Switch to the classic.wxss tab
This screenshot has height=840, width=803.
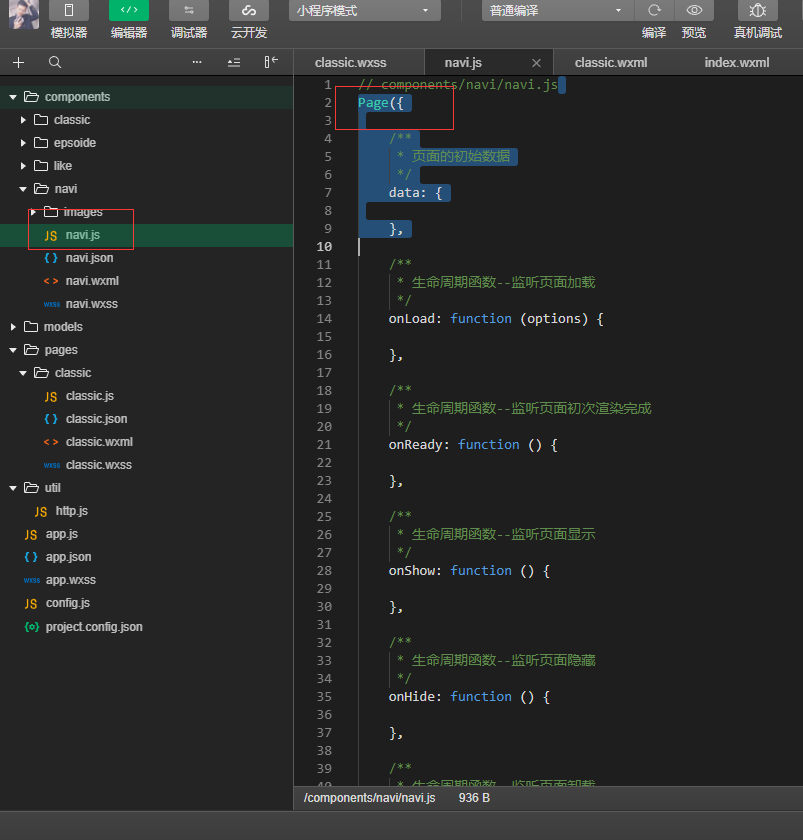(350, 62)
